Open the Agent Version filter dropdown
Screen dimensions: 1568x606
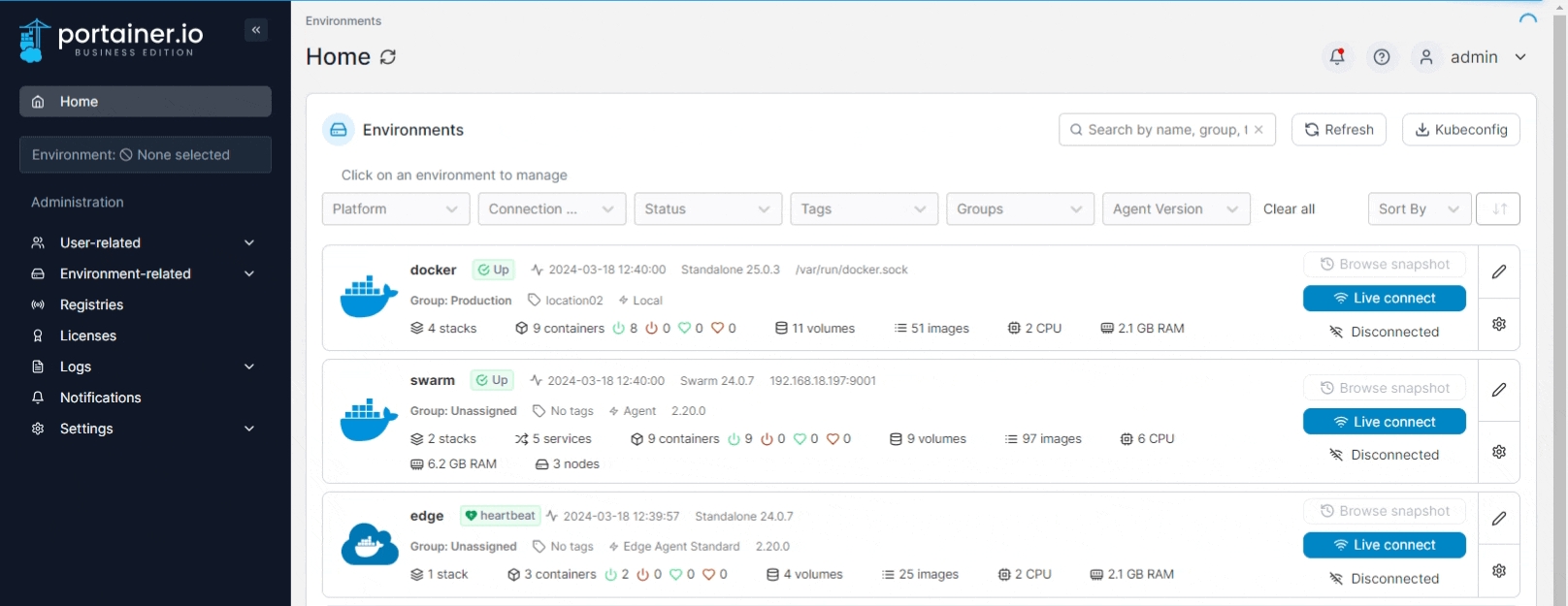[1175, 209]
